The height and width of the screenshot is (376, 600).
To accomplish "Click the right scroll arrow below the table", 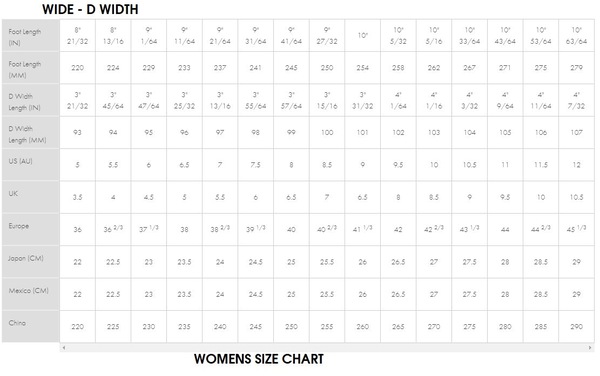I will [590, 348].
